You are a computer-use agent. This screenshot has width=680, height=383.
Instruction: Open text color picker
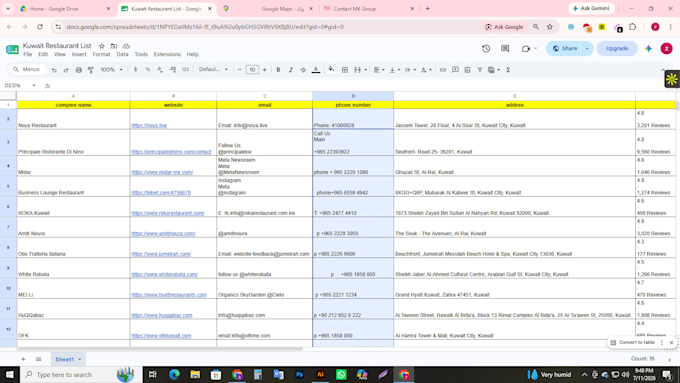pos(316,69)
